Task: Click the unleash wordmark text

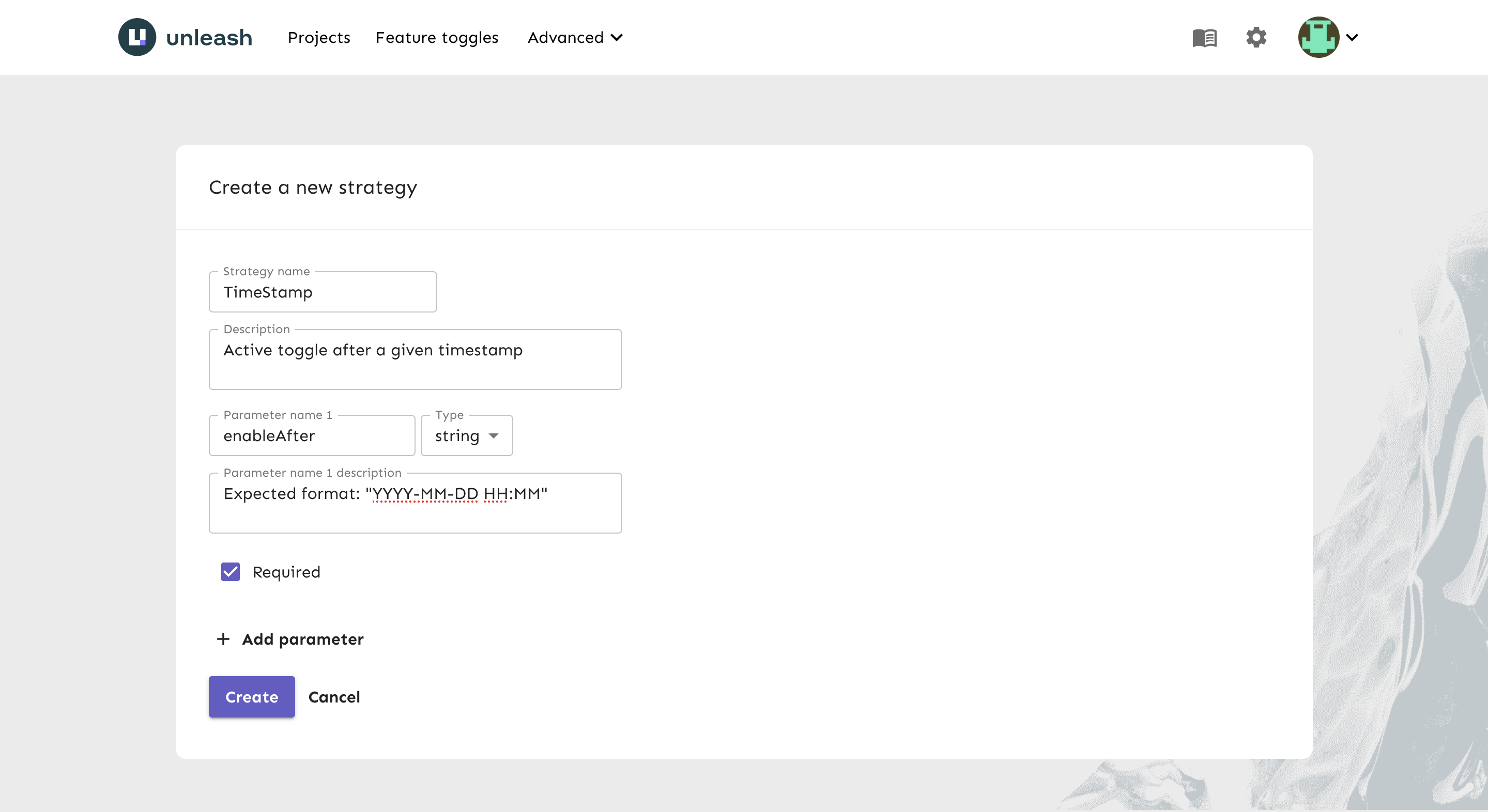Action: pyautogui.click(x=209, y=38)
